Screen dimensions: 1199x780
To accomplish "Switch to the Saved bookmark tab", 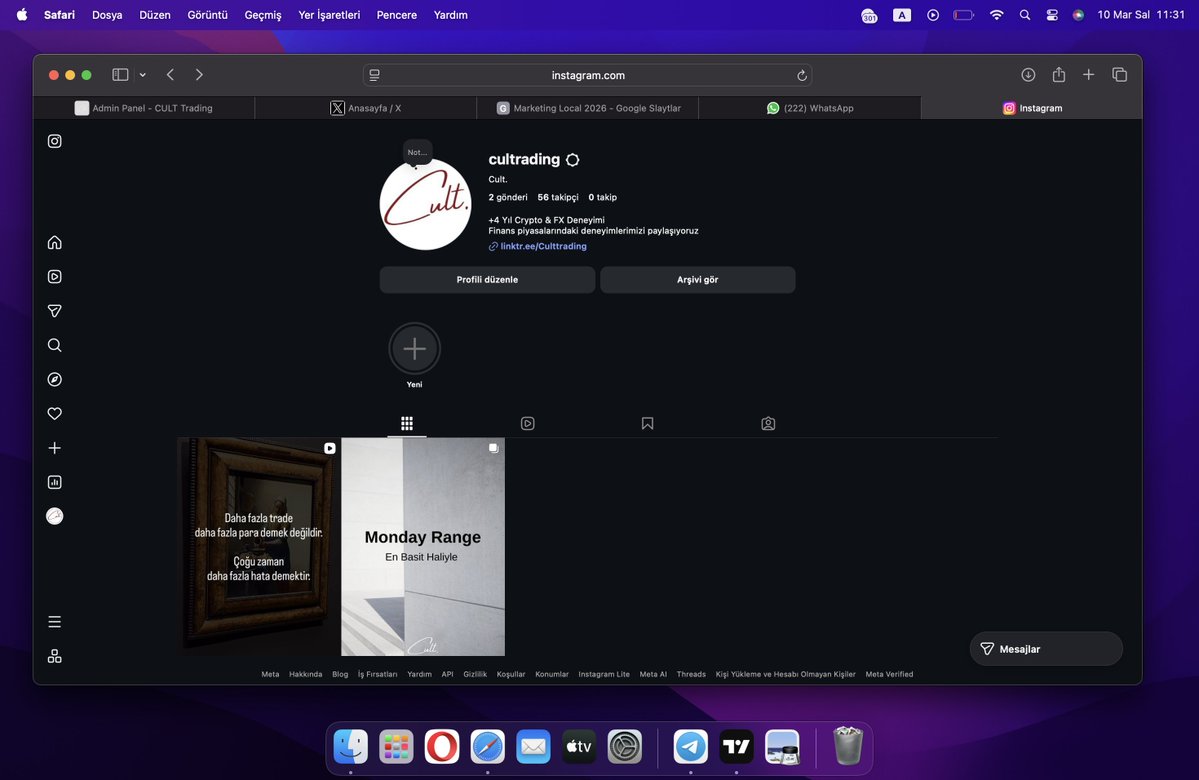I will pyautogui.click(x=648, y=424).
